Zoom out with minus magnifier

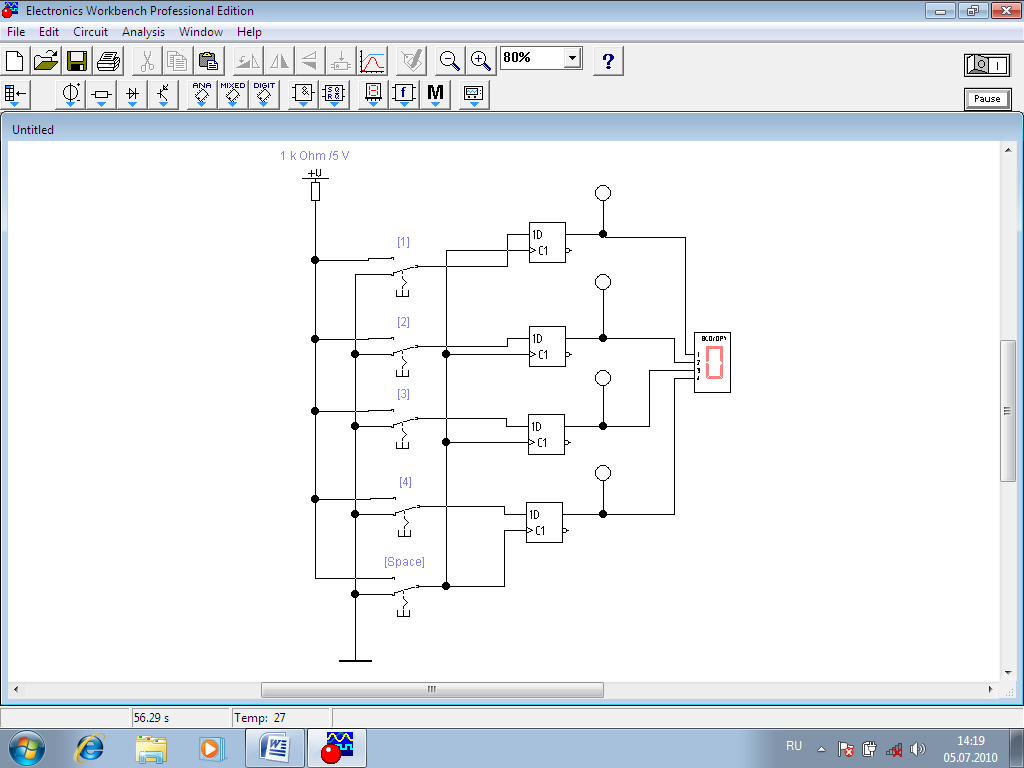[449, 61]
